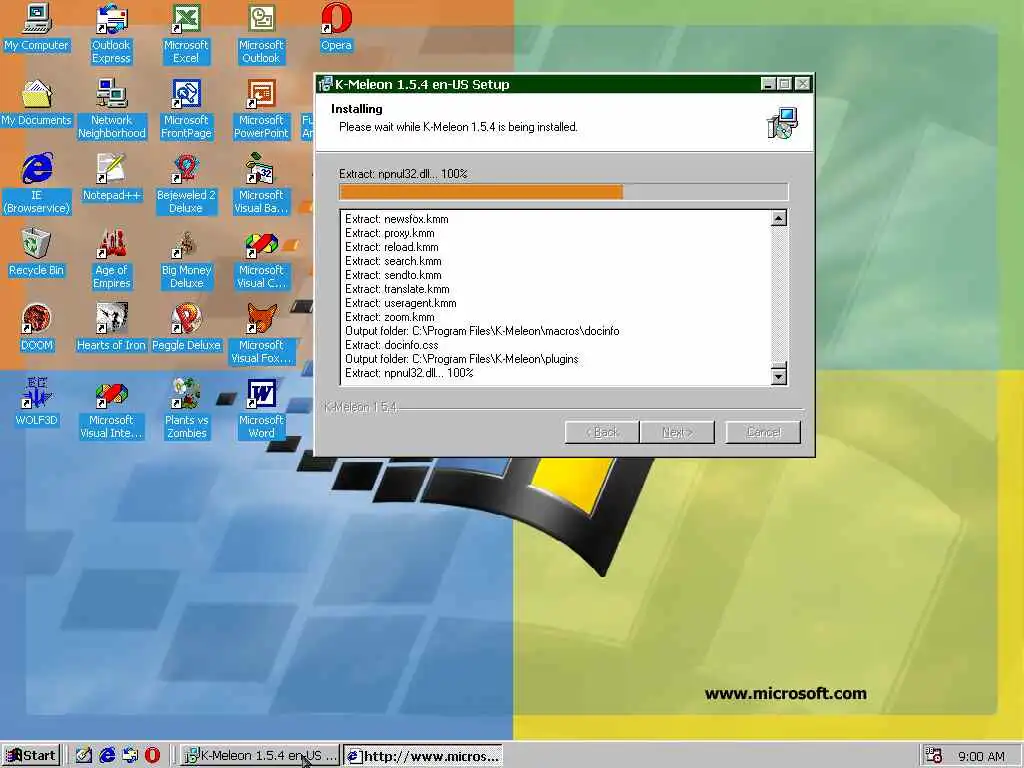Select 'Extract: search.kmm' log line
The height and width of the screenshot is (768, 1024).
(393, 261)
